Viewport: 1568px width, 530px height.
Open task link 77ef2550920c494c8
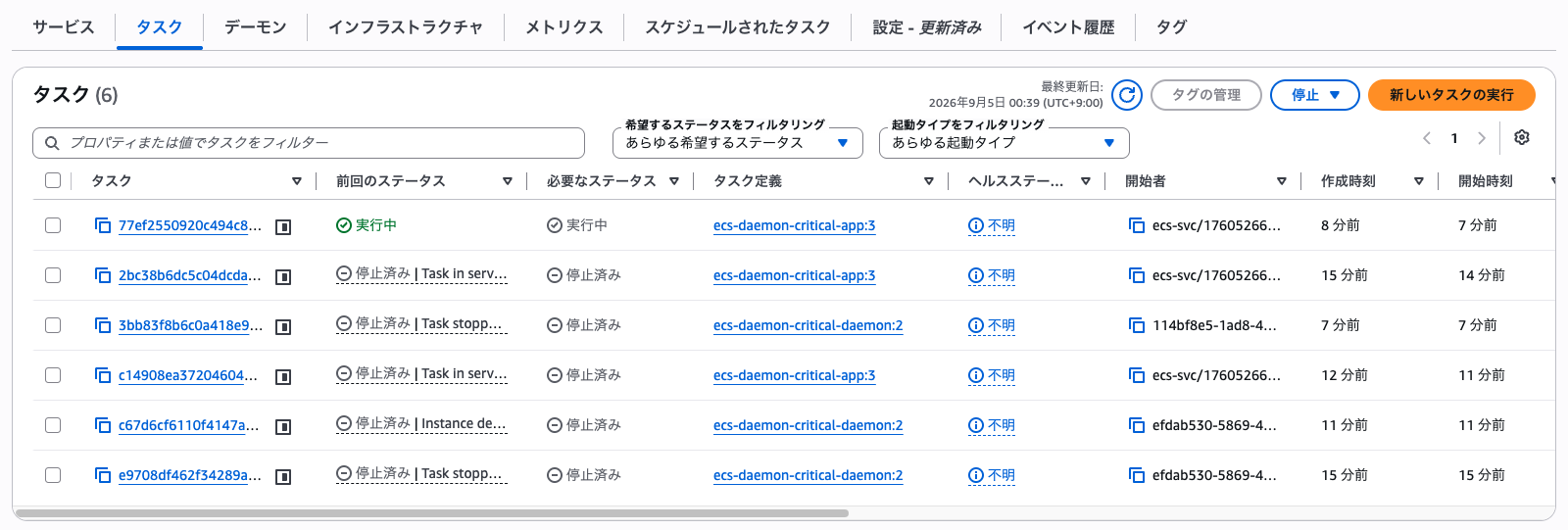190,225
